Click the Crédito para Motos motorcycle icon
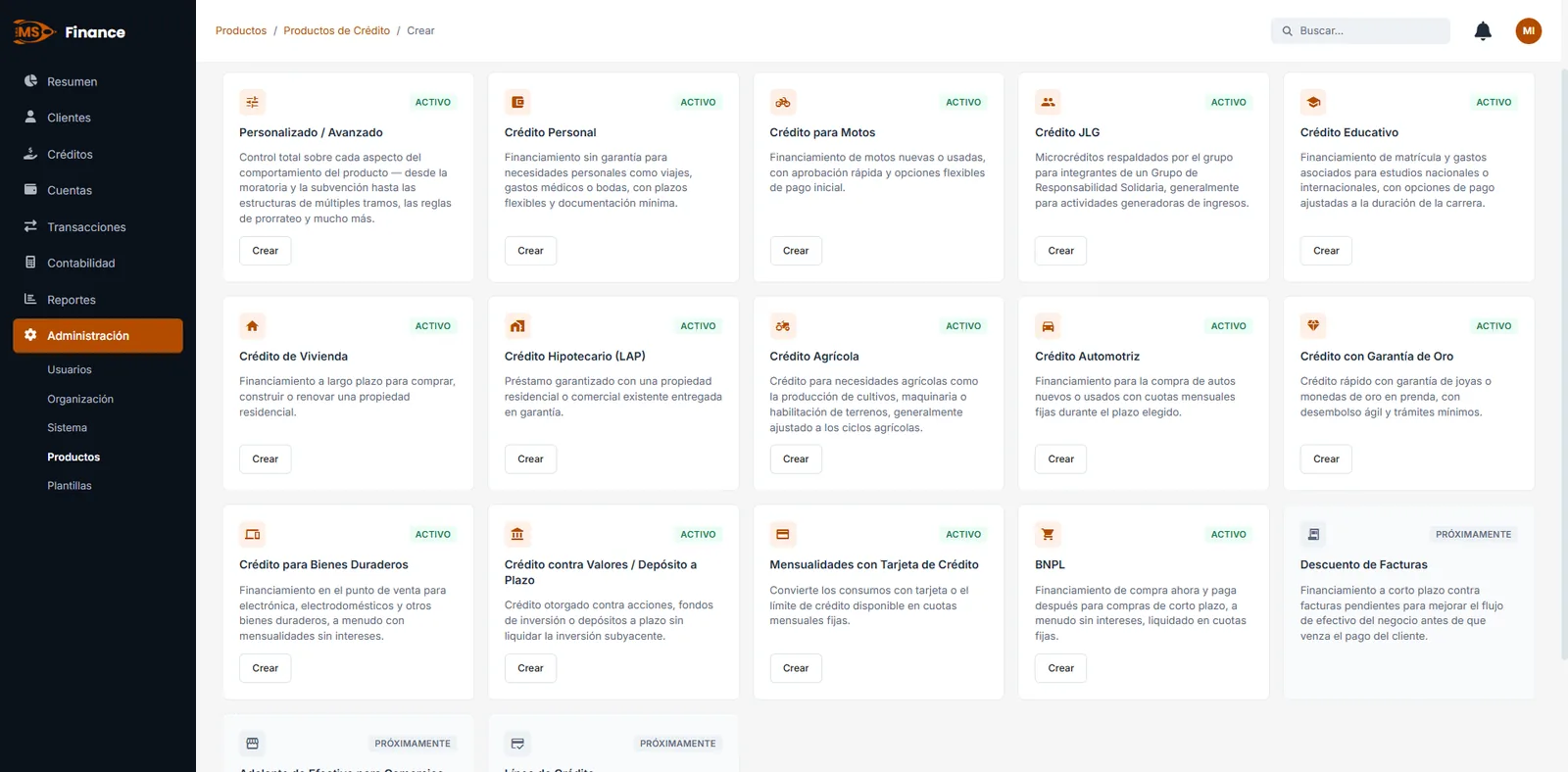Viewport: 1568px width, 772px height. click(782, 102)
